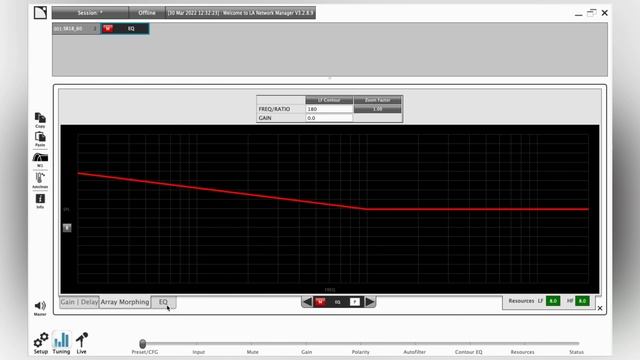Set view slider to Input
The width and height of the screenshot is (640, 360).
coord(199,352)
